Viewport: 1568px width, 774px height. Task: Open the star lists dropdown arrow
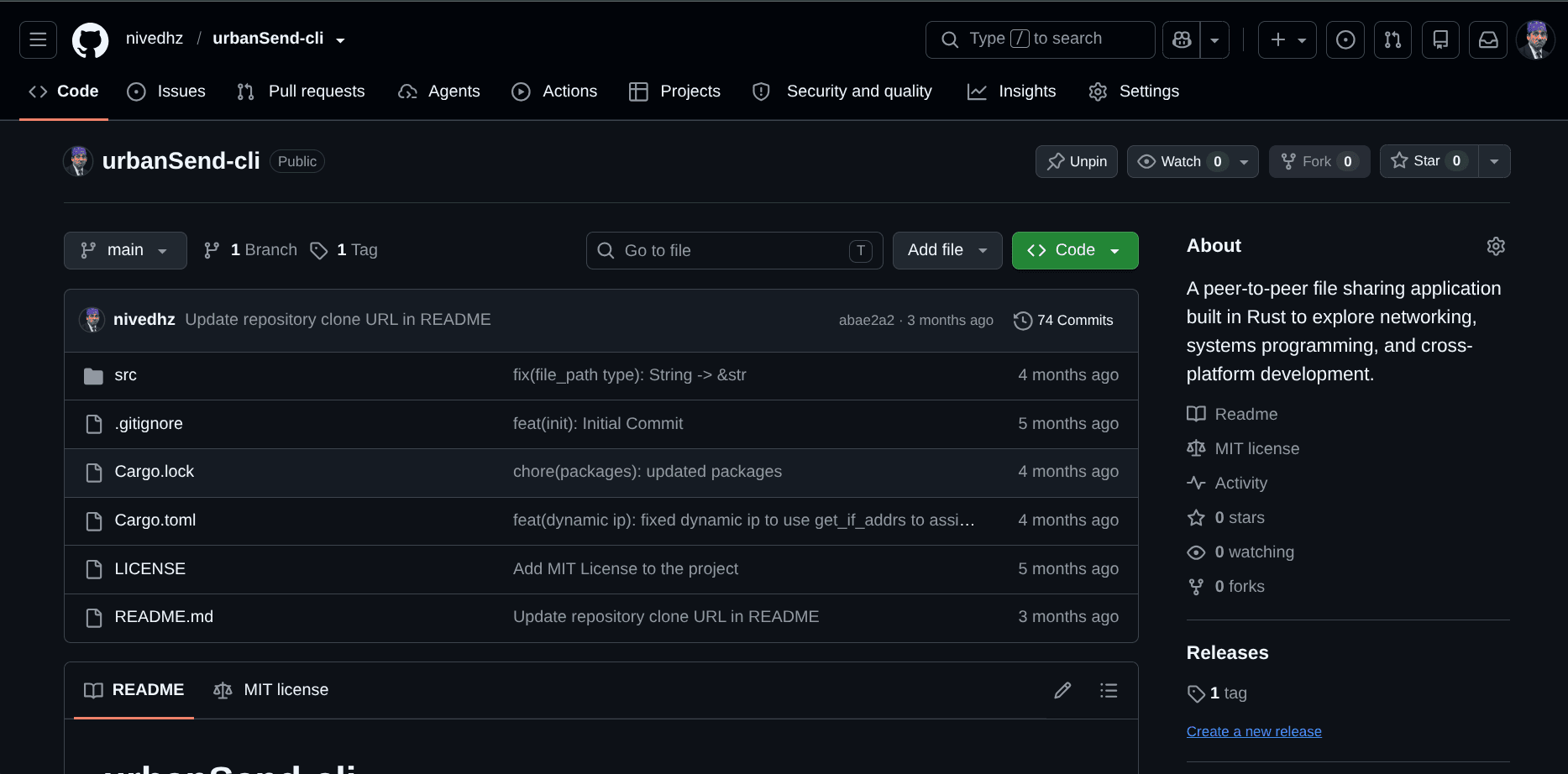(1494, 161)
